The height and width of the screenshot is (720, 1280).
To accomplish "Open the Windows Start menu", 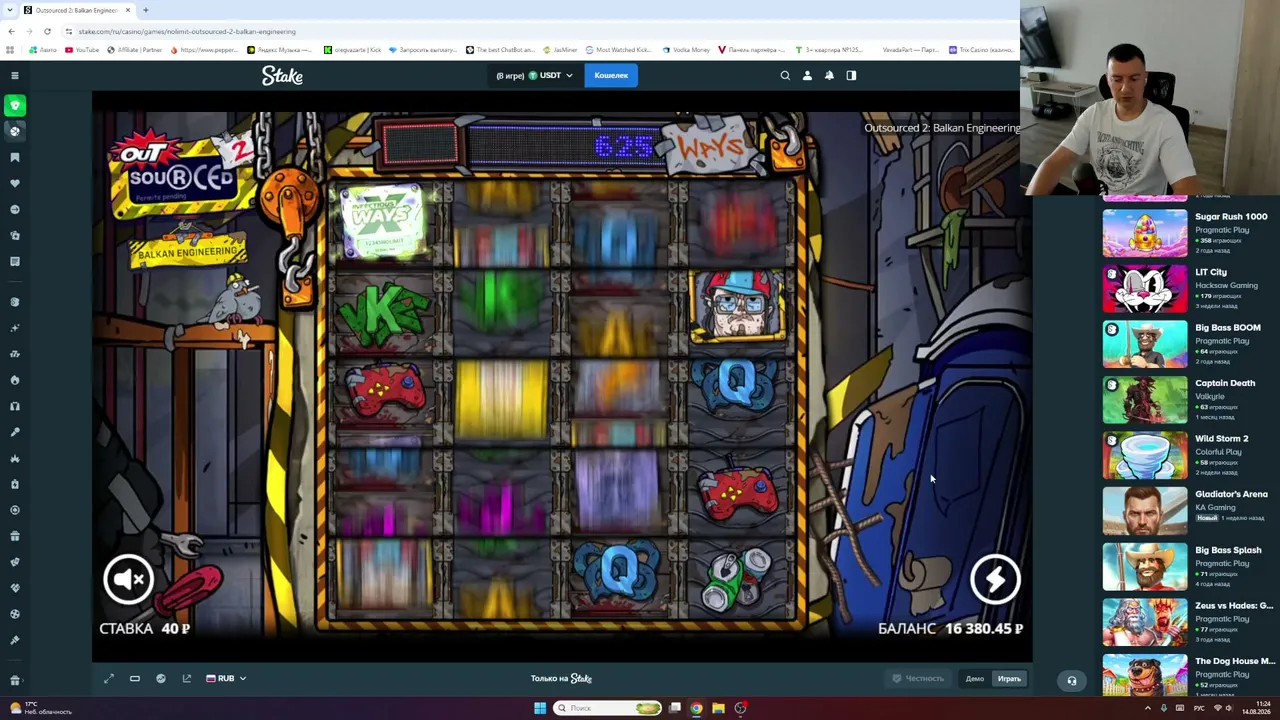I will (540, 708).
